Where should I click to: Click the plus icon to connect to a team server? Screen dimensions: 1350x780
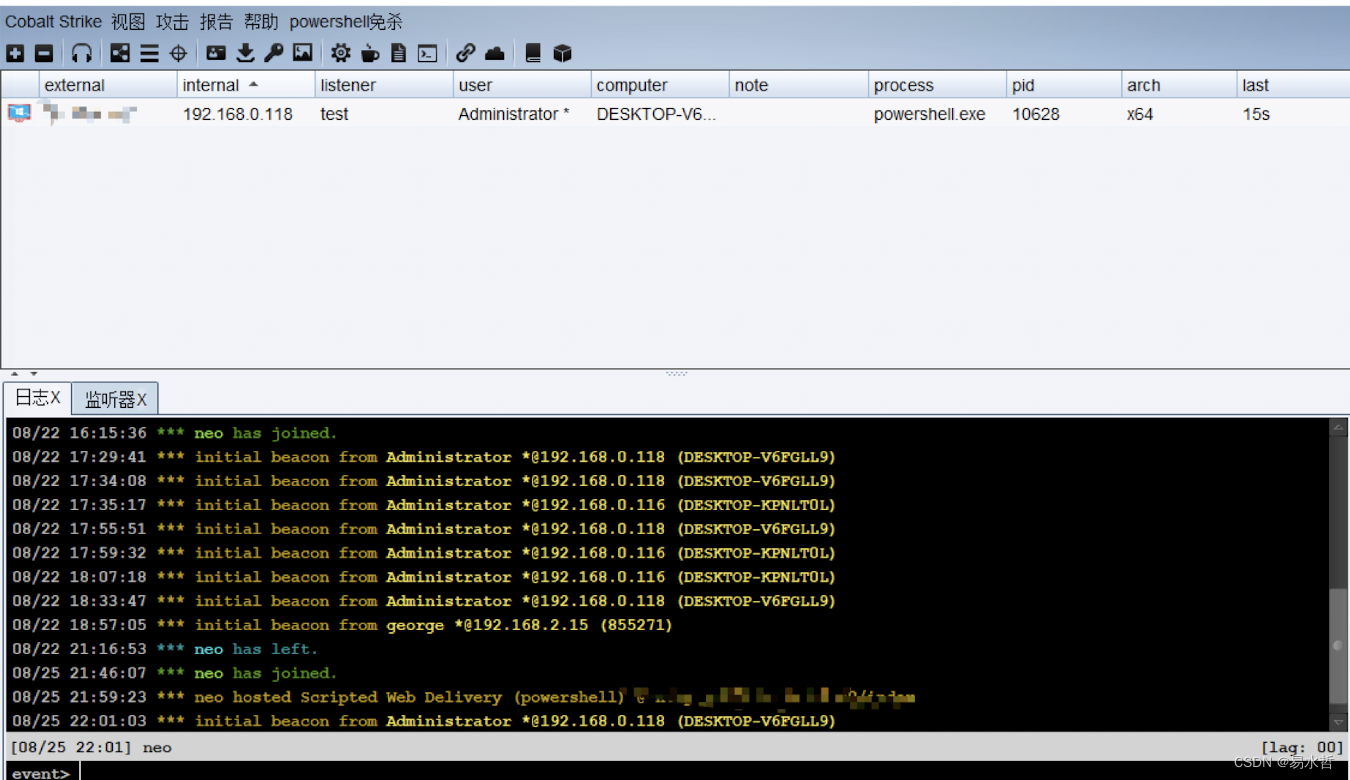coord(15,53)
